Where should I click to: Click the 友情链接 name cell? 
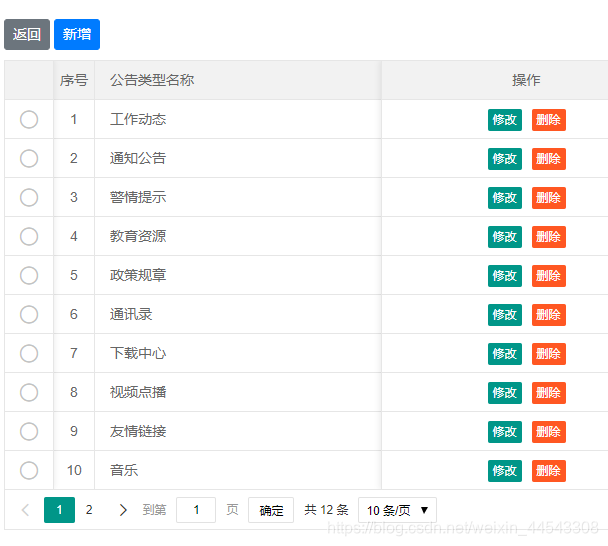click(238, 431)
